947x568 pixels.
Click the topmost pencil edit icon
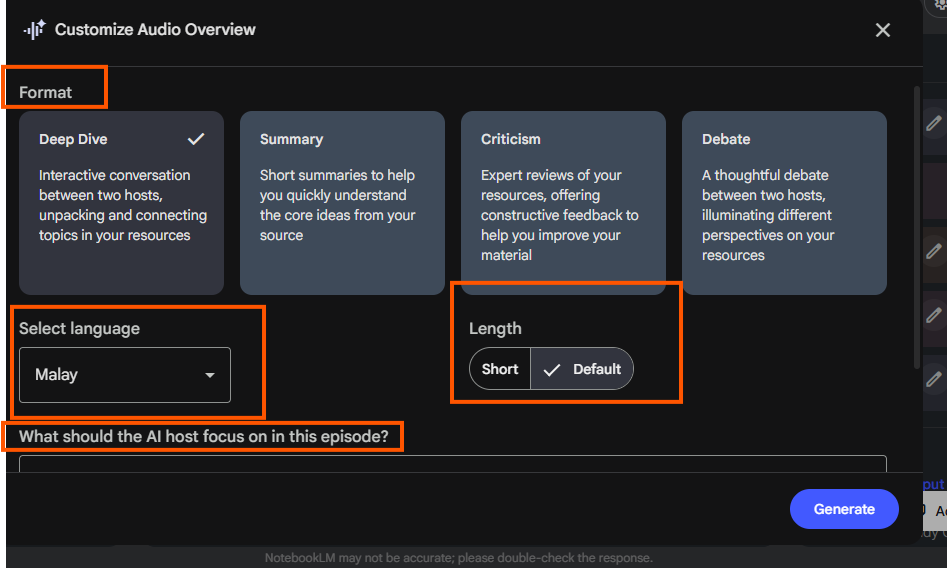(x=933, y=123)
